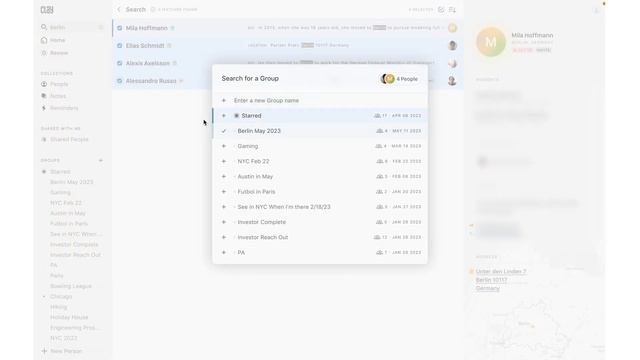Uncheck Alessandro Russo's checkbox

(120, 81)
